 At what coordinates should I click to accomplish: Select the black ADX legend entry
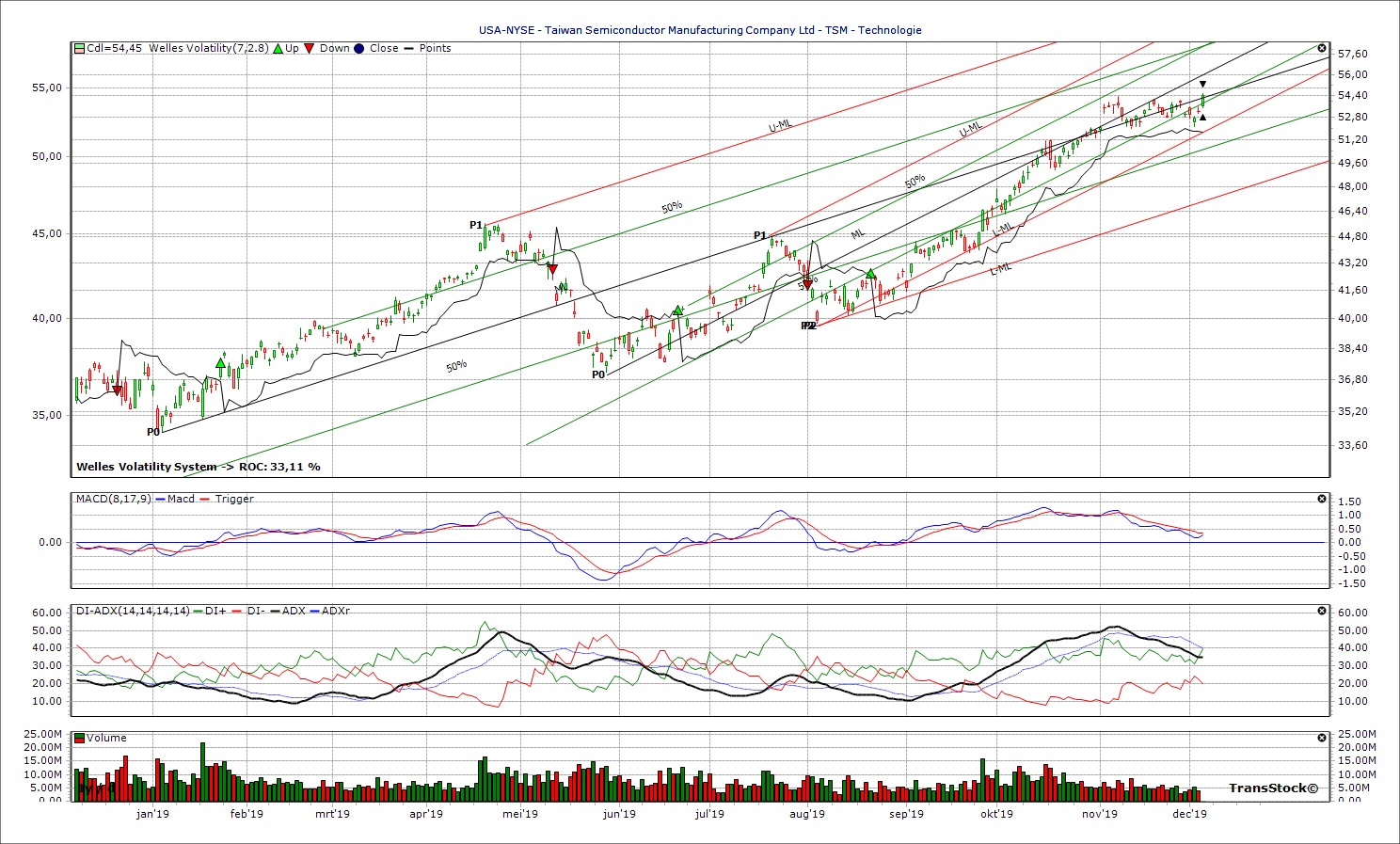point(288,611)
